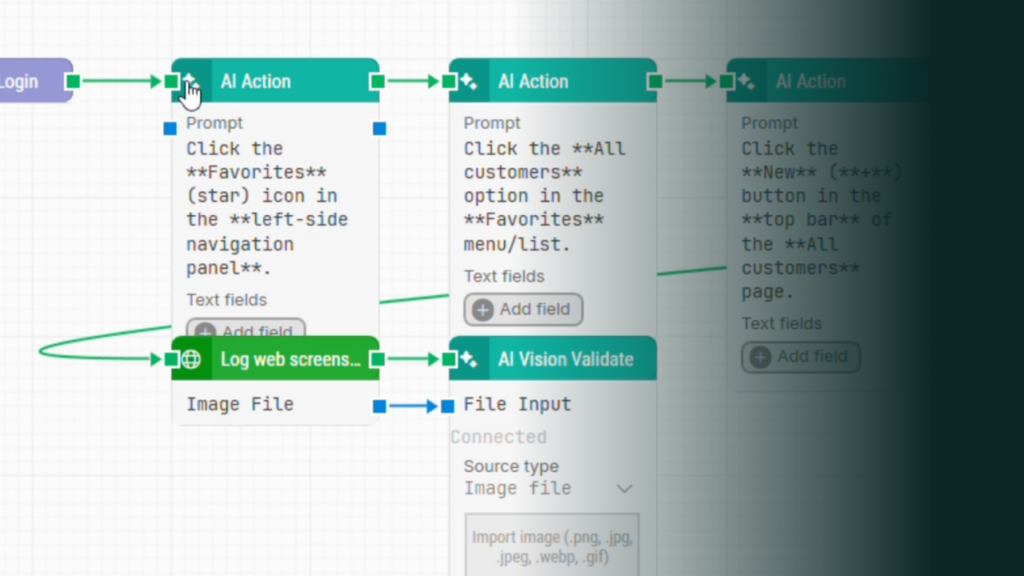Click the blue File Input port

(x=447, y=406)
